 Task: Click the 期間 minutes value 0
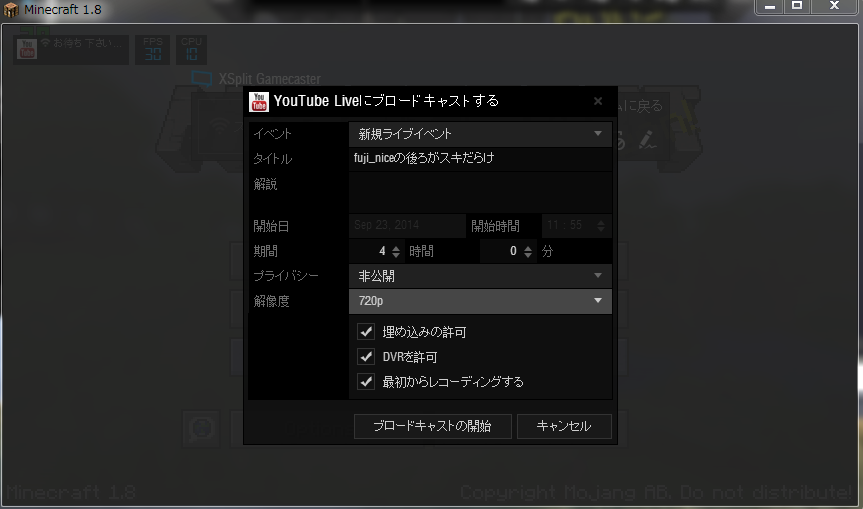point(513,251)
